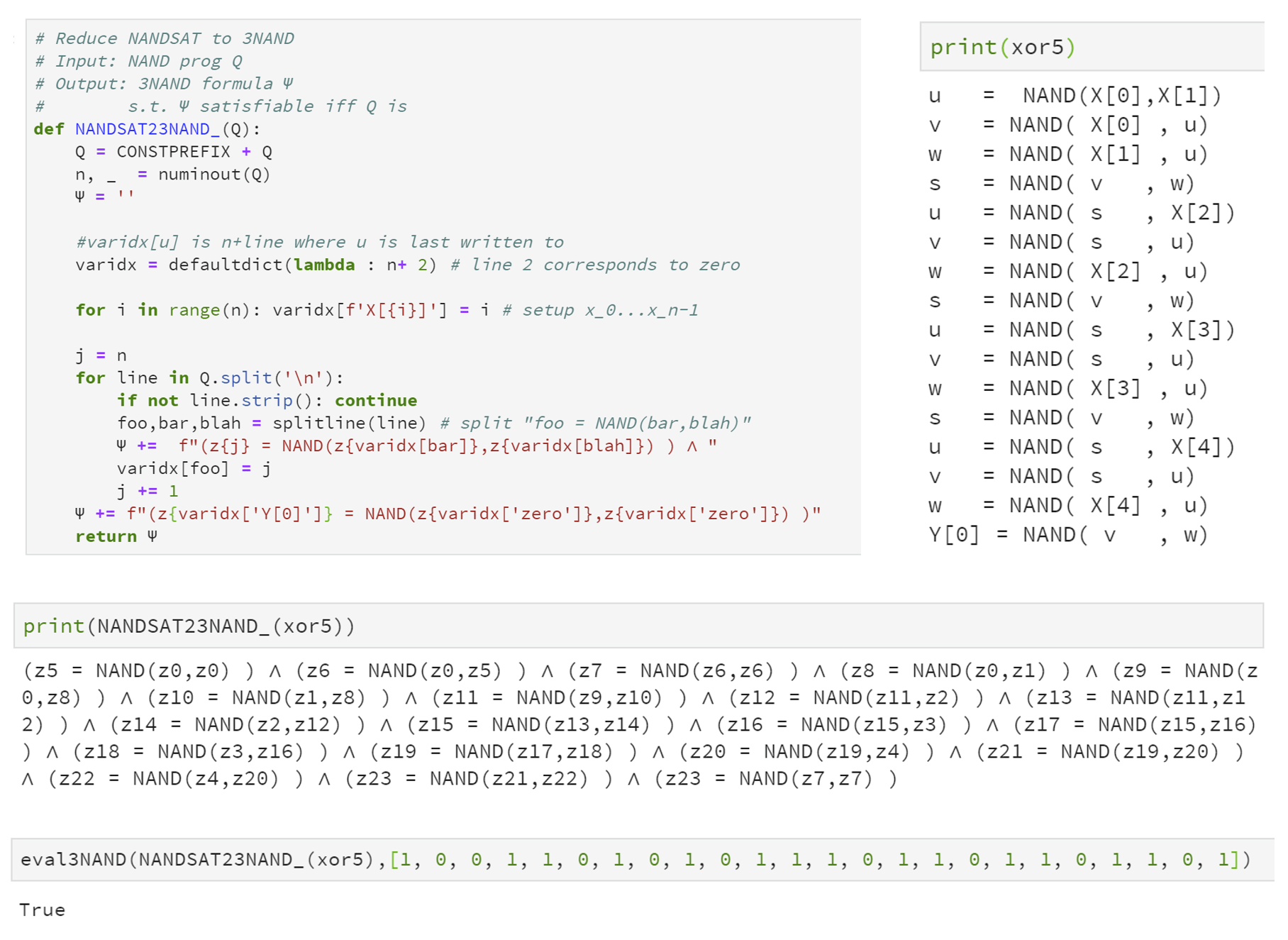
Task: Click the 'j += 1' line
Action: click(x=148, y=491)
